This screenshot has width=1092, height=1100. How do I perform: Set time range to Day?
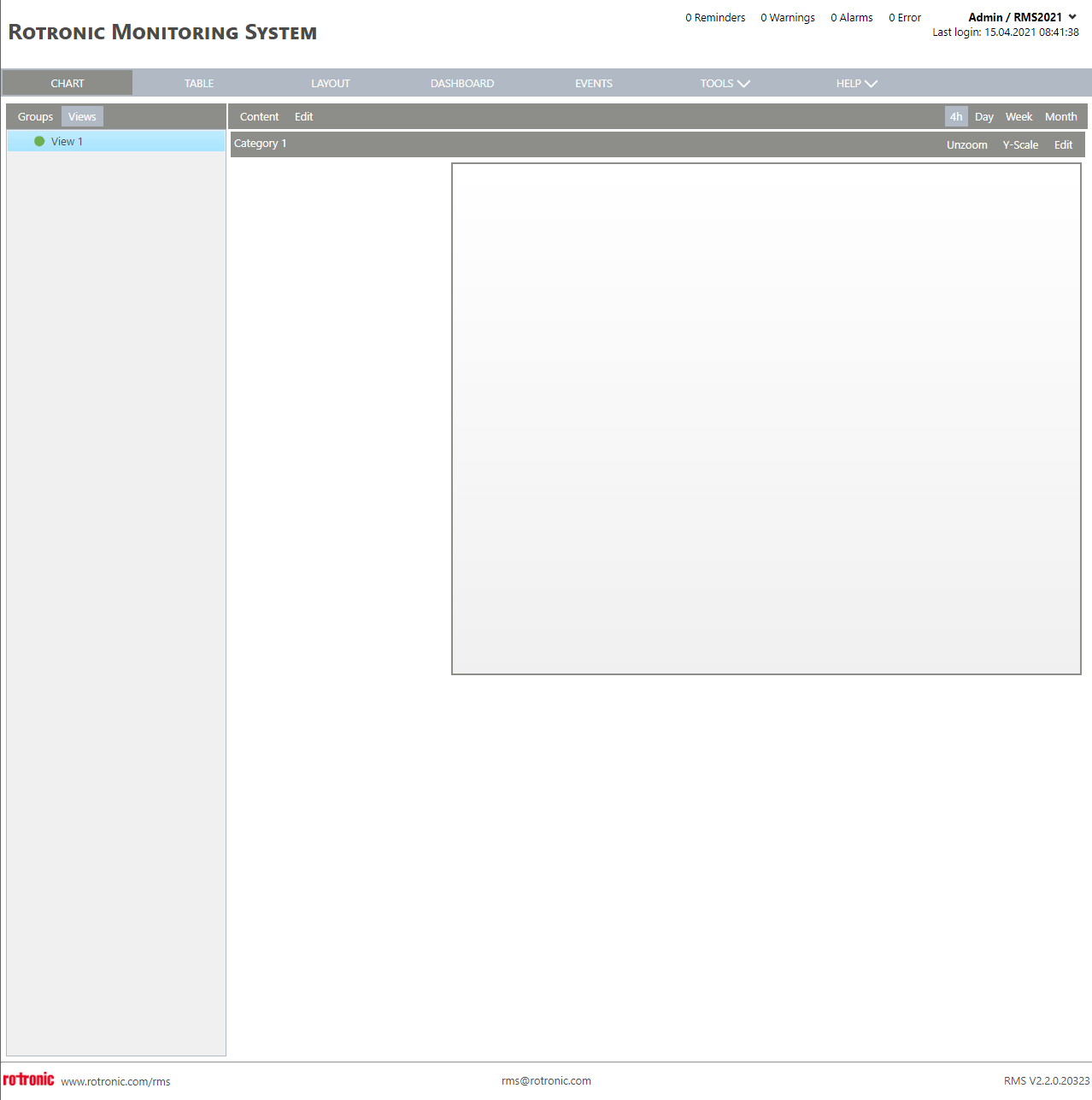click(984, 116)
